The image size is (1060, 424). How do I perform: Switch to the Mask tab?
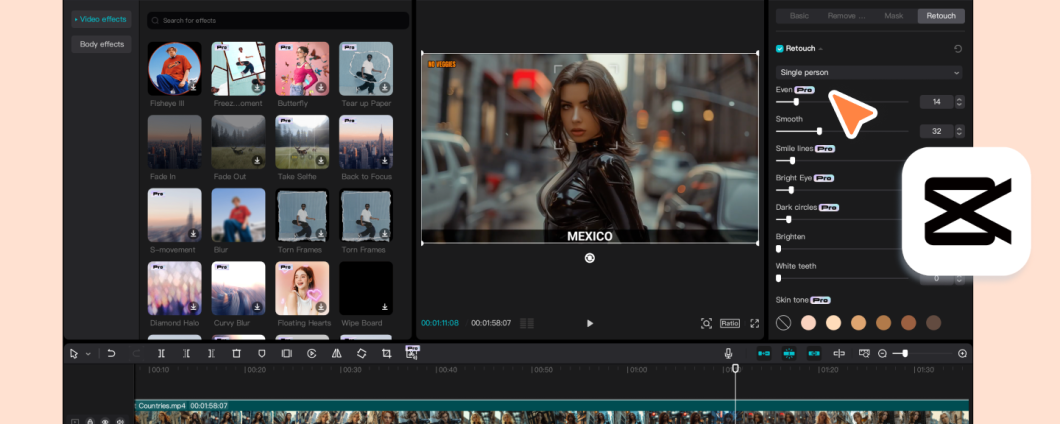tap(893, 16)
